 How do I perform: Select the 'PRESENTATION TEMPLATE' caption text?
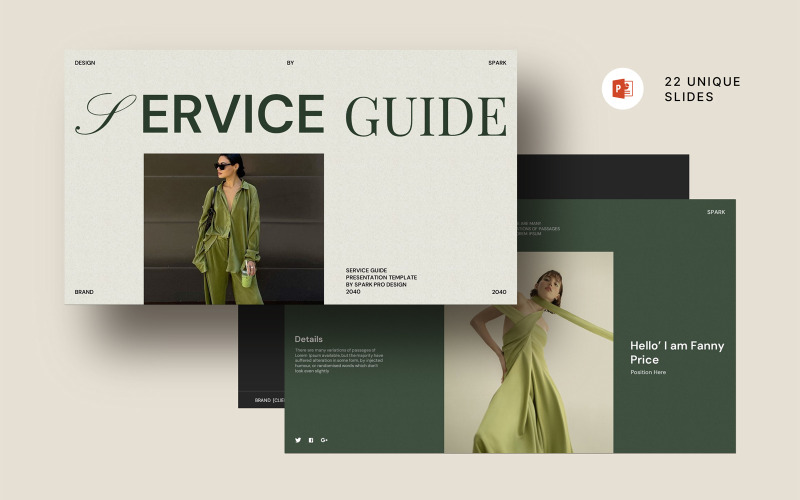pos(381,278)
